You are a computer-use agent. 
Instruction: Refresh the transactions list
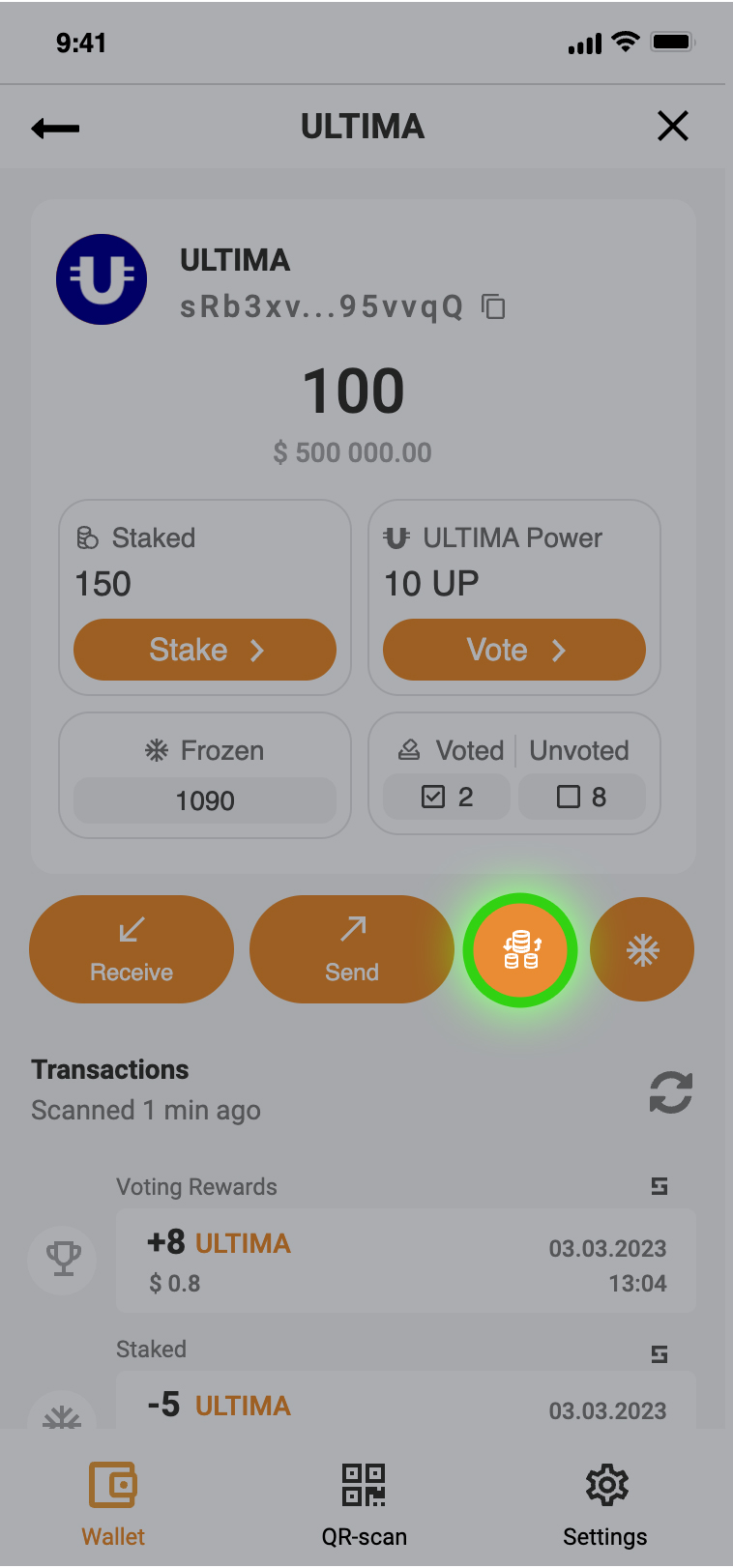670,1092
